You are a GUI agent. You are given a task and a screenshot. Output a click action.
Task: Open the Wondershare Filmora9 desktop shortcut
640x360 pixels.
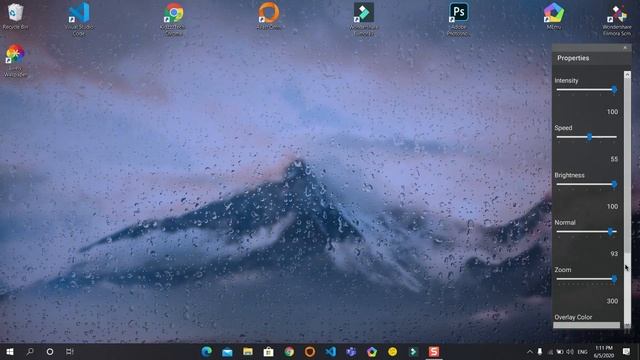point(364,19)
